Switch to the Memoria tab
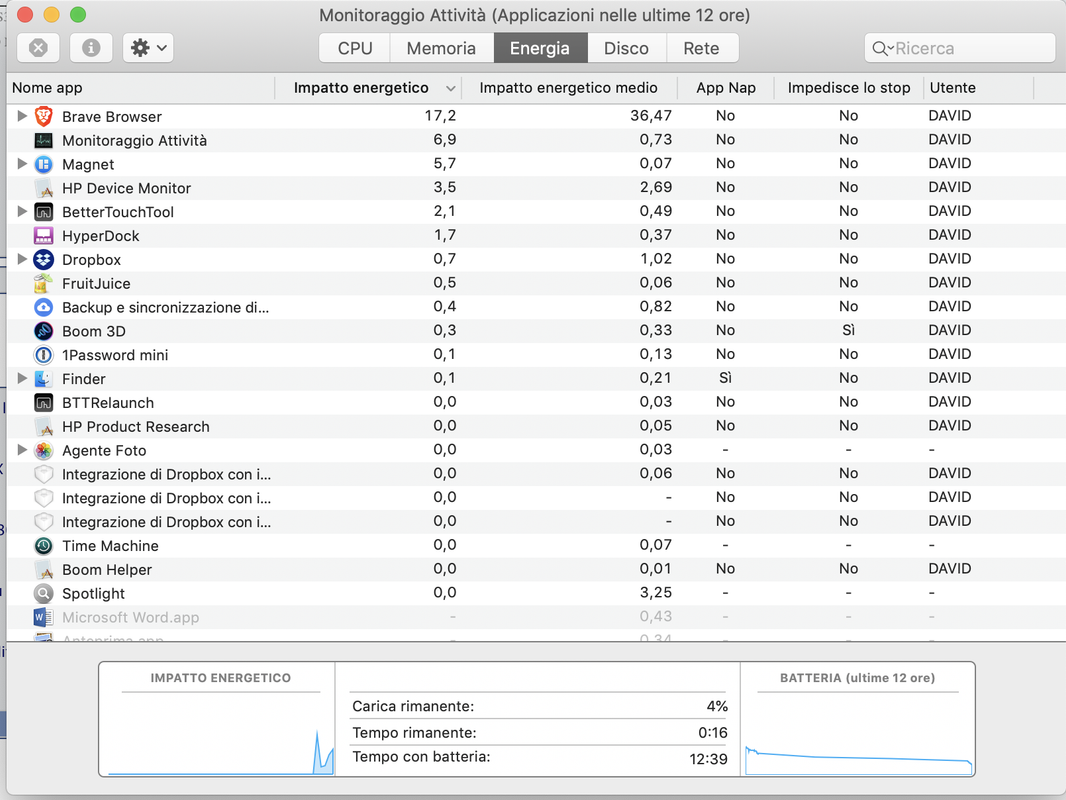The width and height of the screenshot is (1066, 800). (441, 48)
